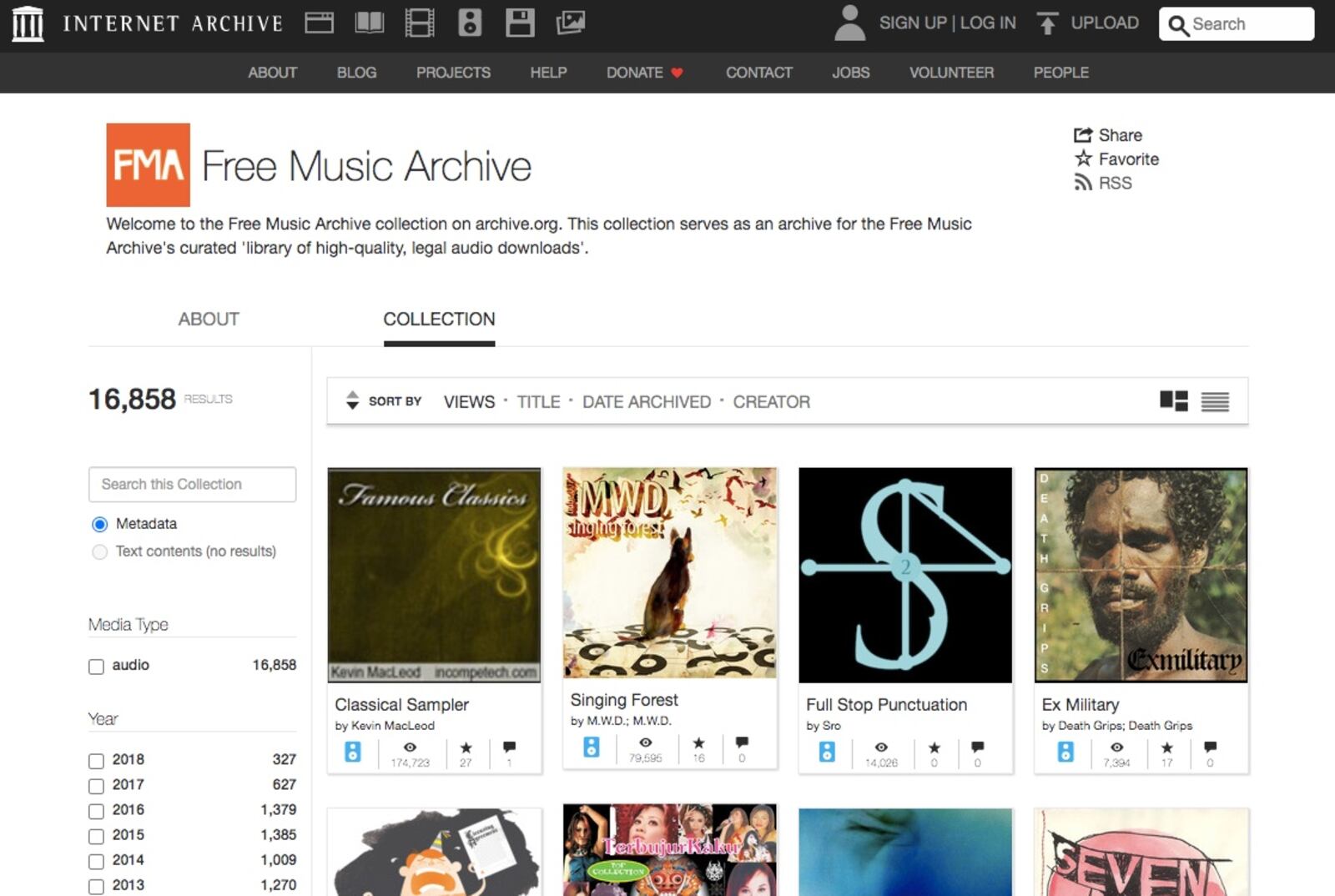Click audio type icon on Full Stop Punctuation card

[827, 751]
